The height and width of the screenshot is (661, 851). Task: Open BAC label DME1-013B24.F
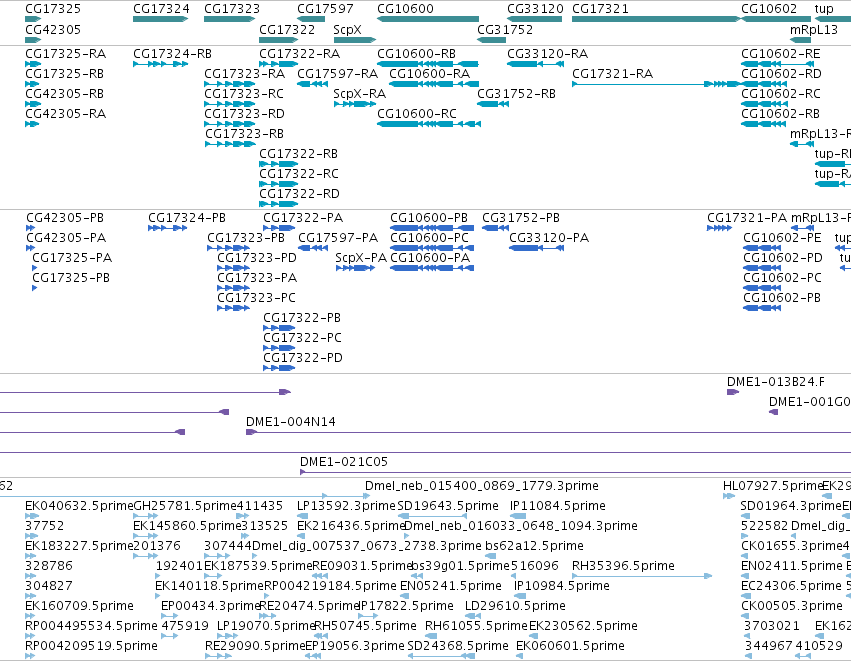[x=776, y=382]
